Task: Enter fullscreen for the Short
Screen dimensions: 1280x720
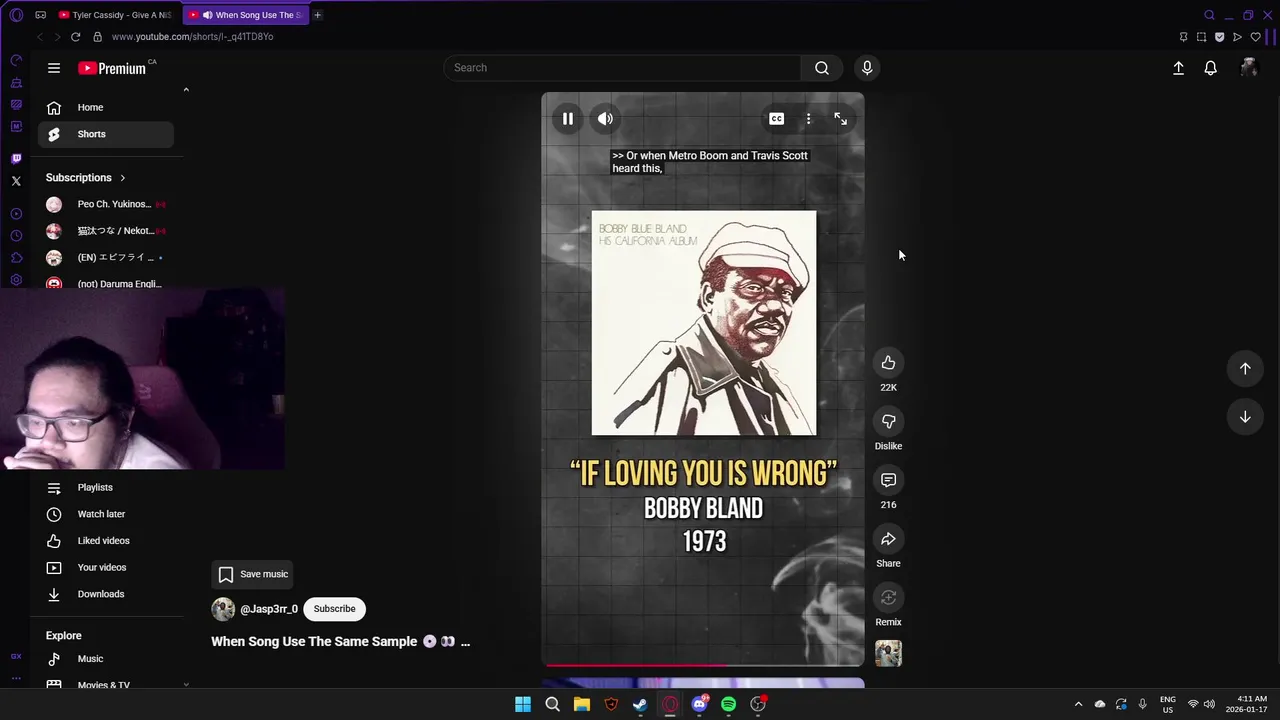Action: point(840,119)
